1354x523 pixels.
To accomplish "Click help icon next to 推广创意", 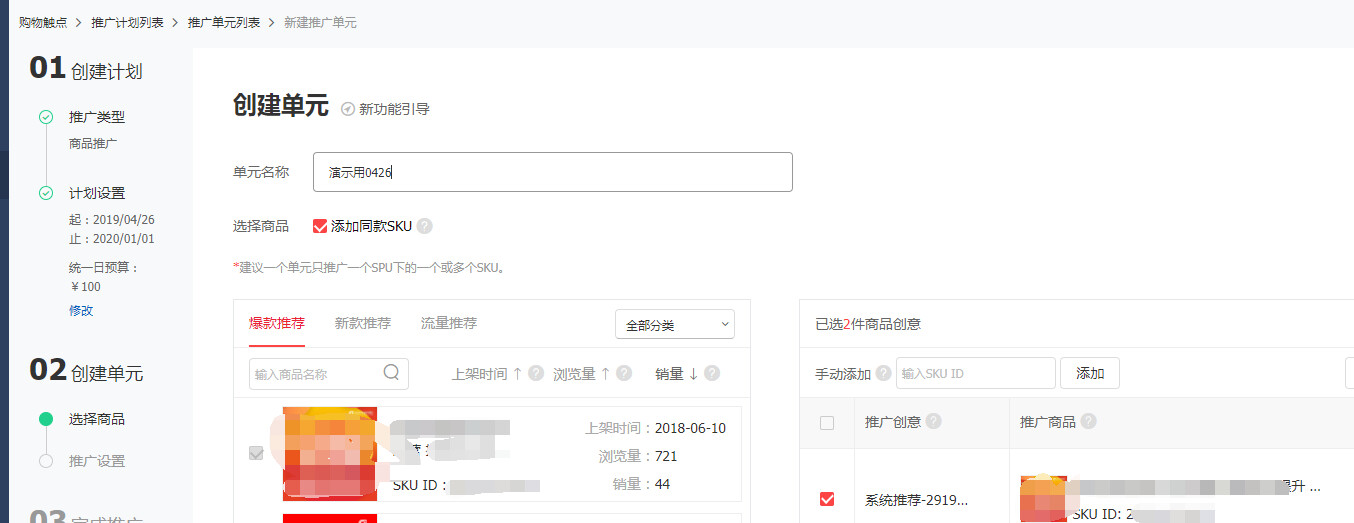I will [934, 421].
